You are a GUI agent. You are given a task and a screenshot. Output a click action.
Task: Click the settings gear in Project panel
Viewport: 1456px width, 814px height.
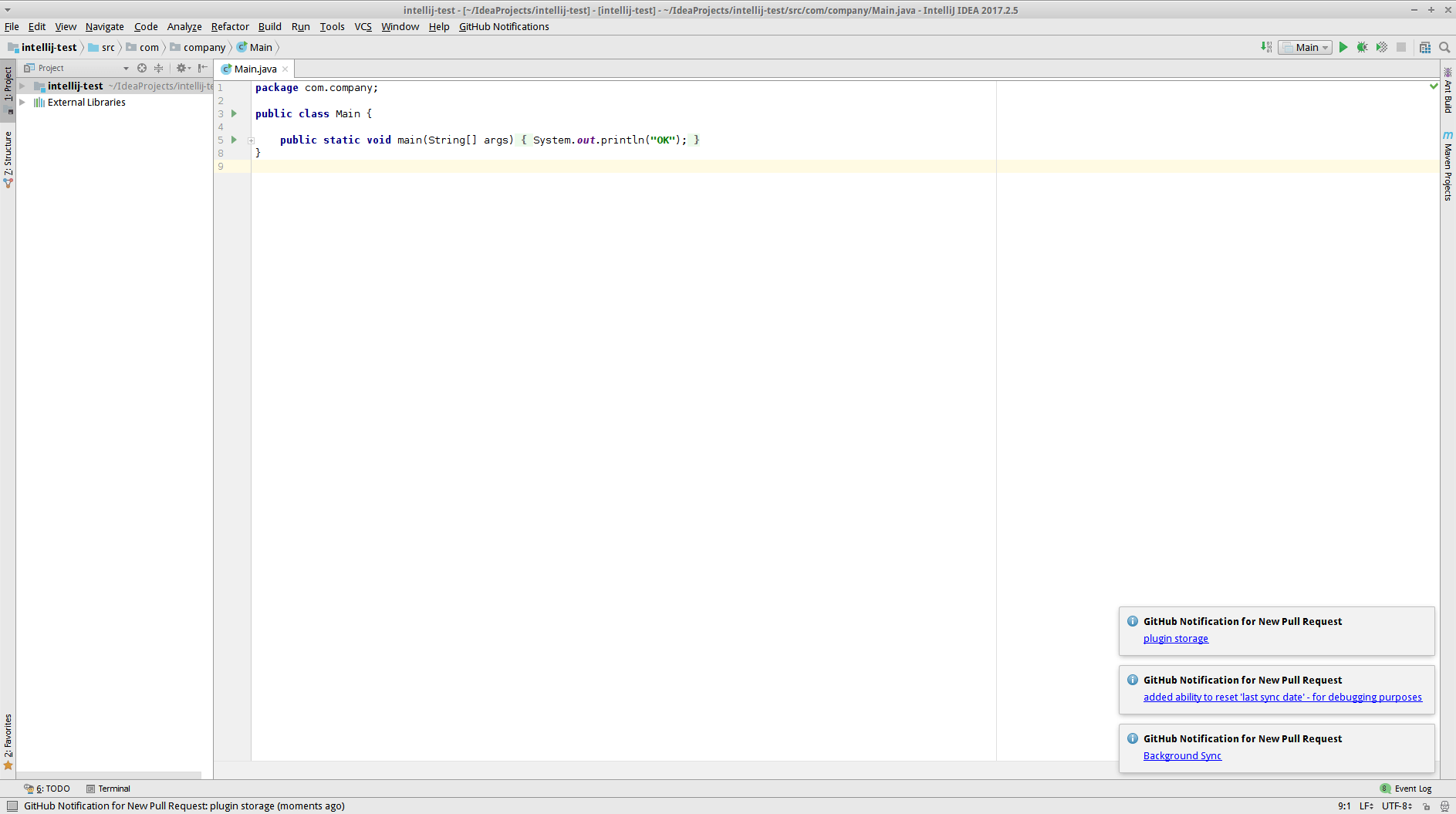(182, 68)
